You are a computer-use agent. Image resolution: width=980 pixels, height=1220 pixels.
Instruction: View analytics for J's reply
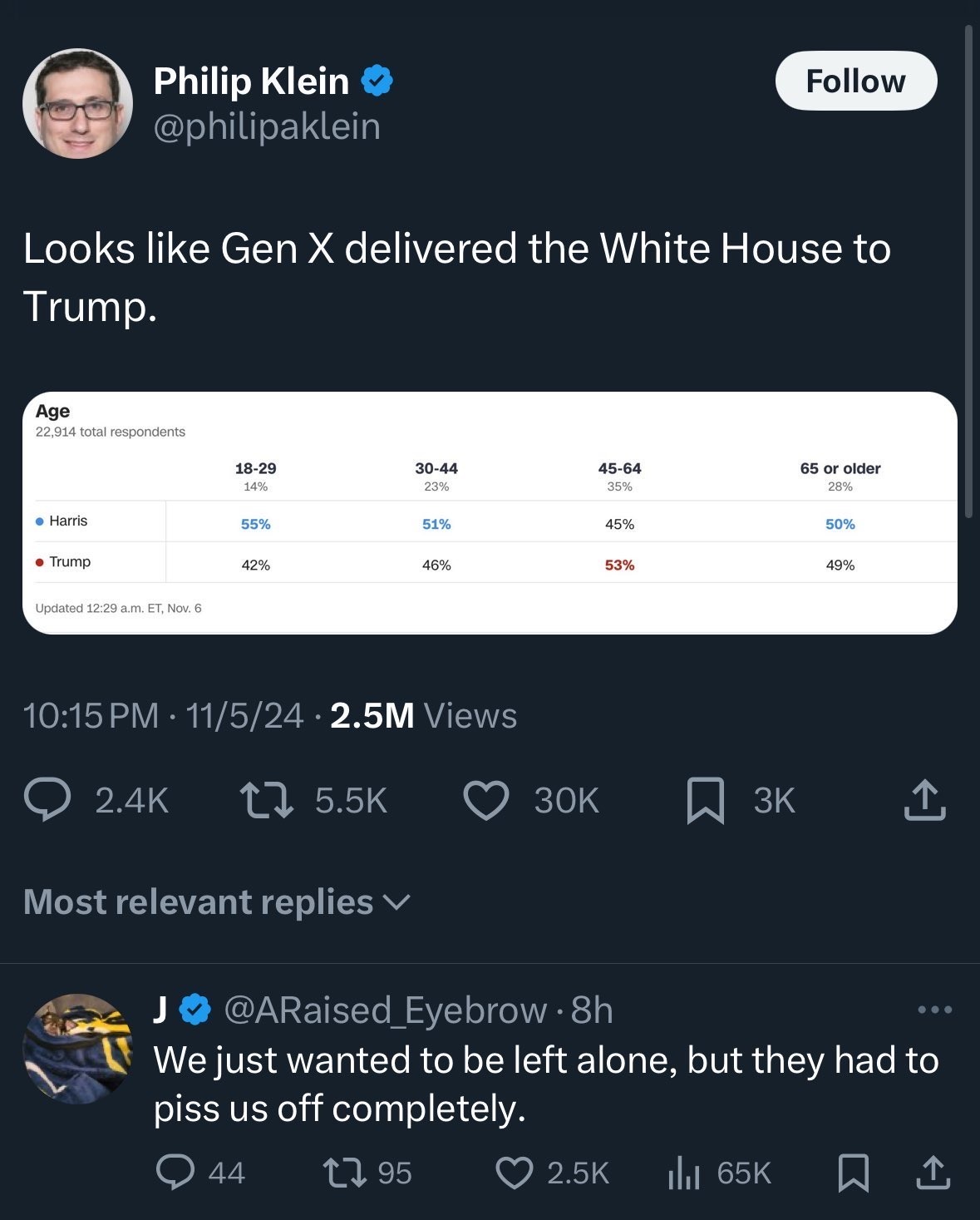(683, 1173)
